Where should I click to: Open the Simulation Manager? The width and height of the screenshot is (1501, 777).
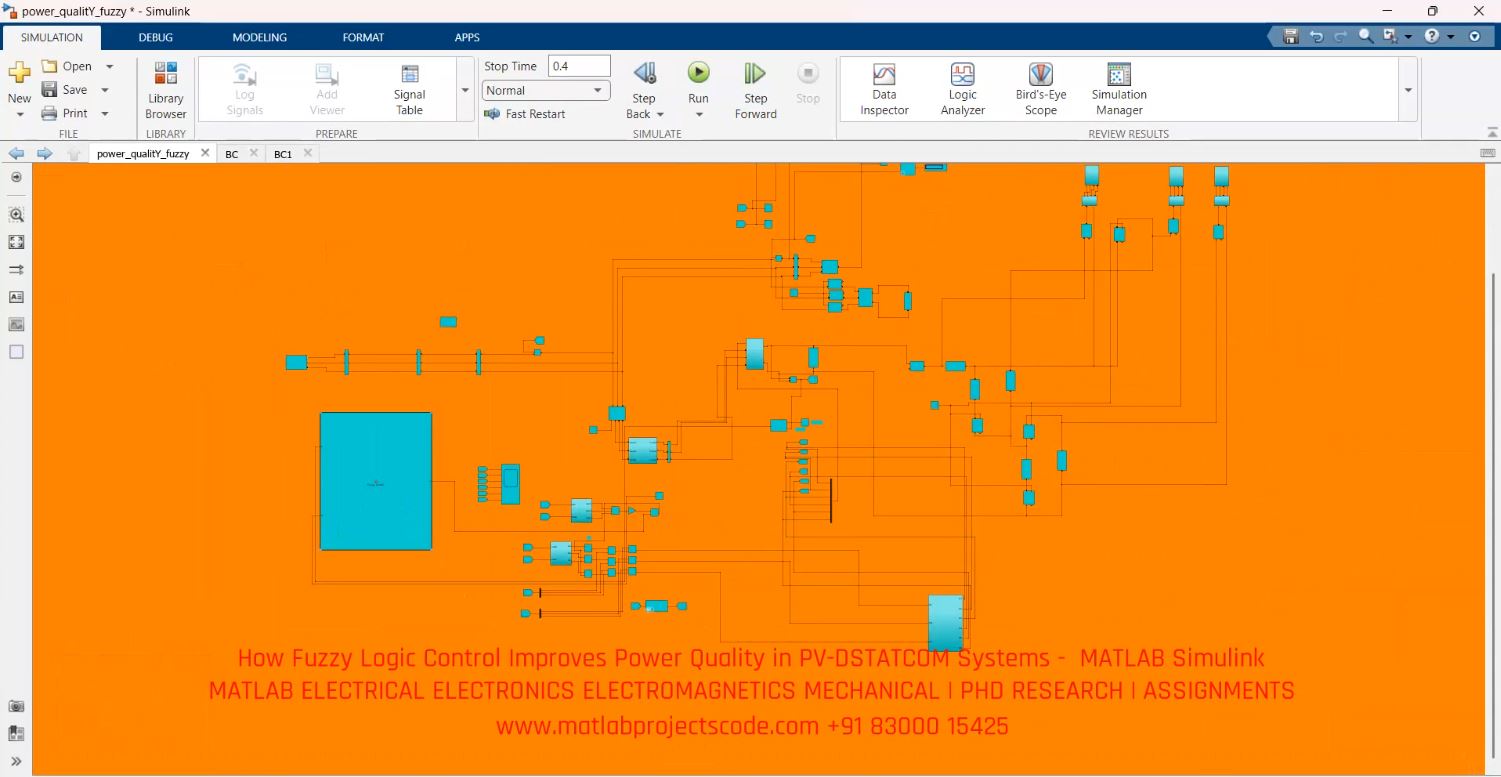click(x=1117, y=88)
